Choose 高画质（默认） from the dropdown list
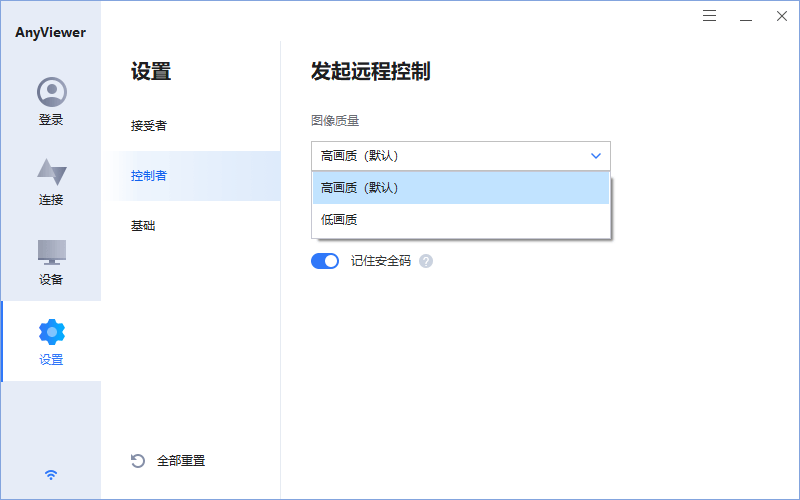This screenshot has height=500, width=800. 460,188
